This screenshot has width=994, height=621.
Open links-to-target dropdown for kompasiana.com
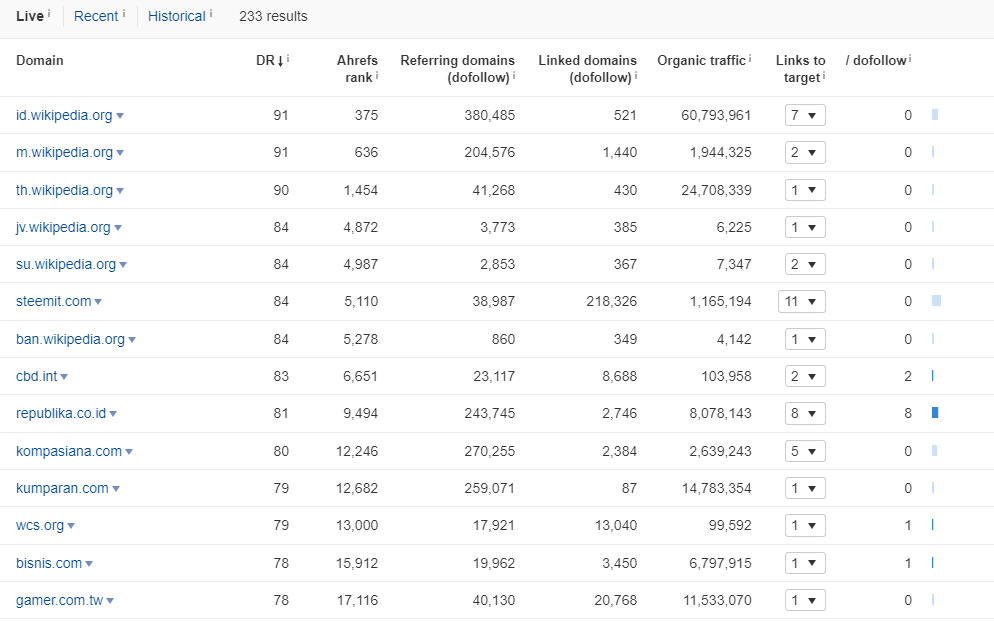[x=805, y=451]
